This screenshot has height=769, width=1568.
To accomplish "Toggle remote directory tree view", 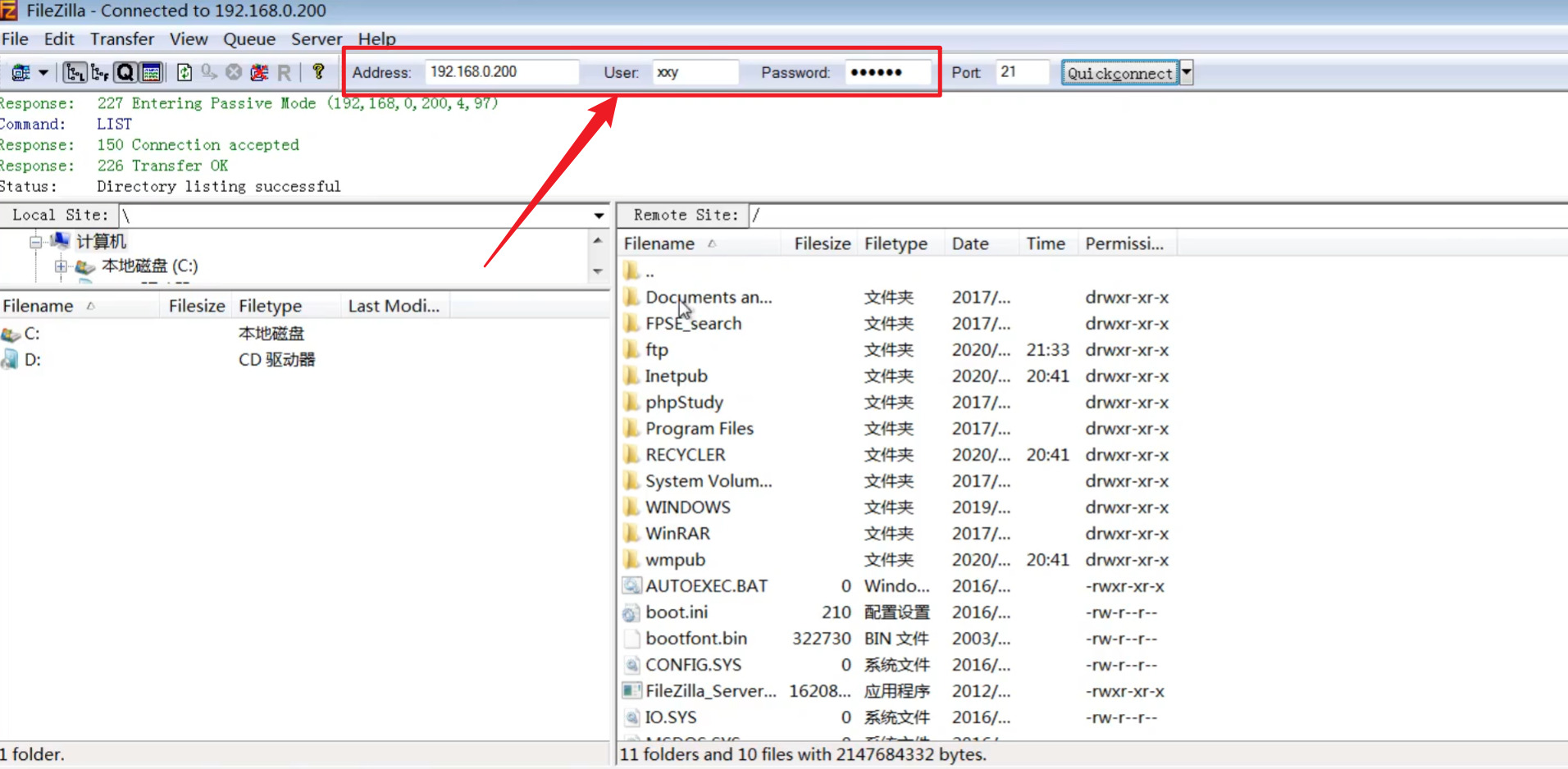I will (100, 73).
